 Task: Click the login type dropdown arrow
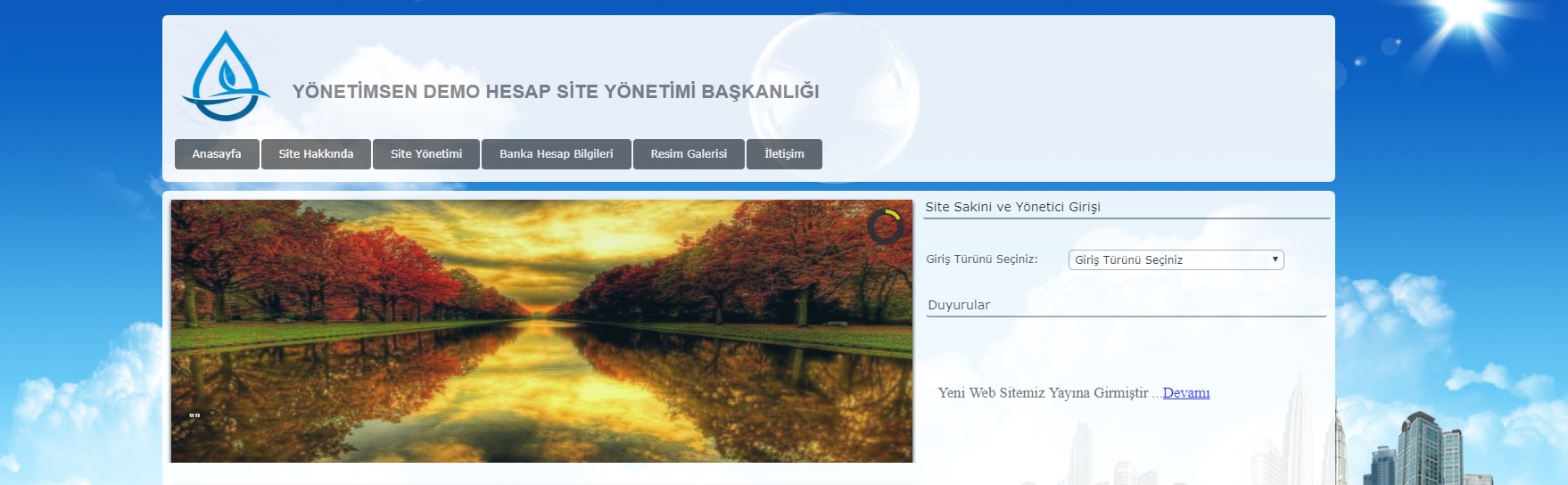pyautogui.click(x=1275, y=259)
